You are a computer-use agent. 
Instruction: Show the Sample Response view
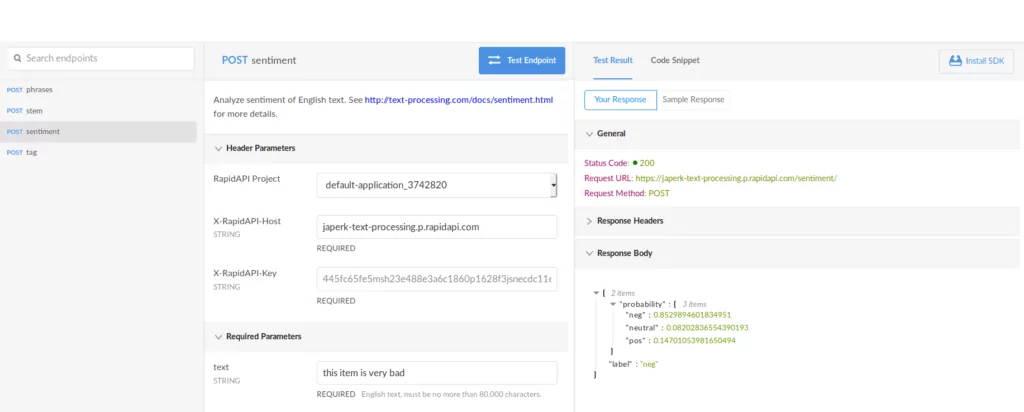click(693, 100)
